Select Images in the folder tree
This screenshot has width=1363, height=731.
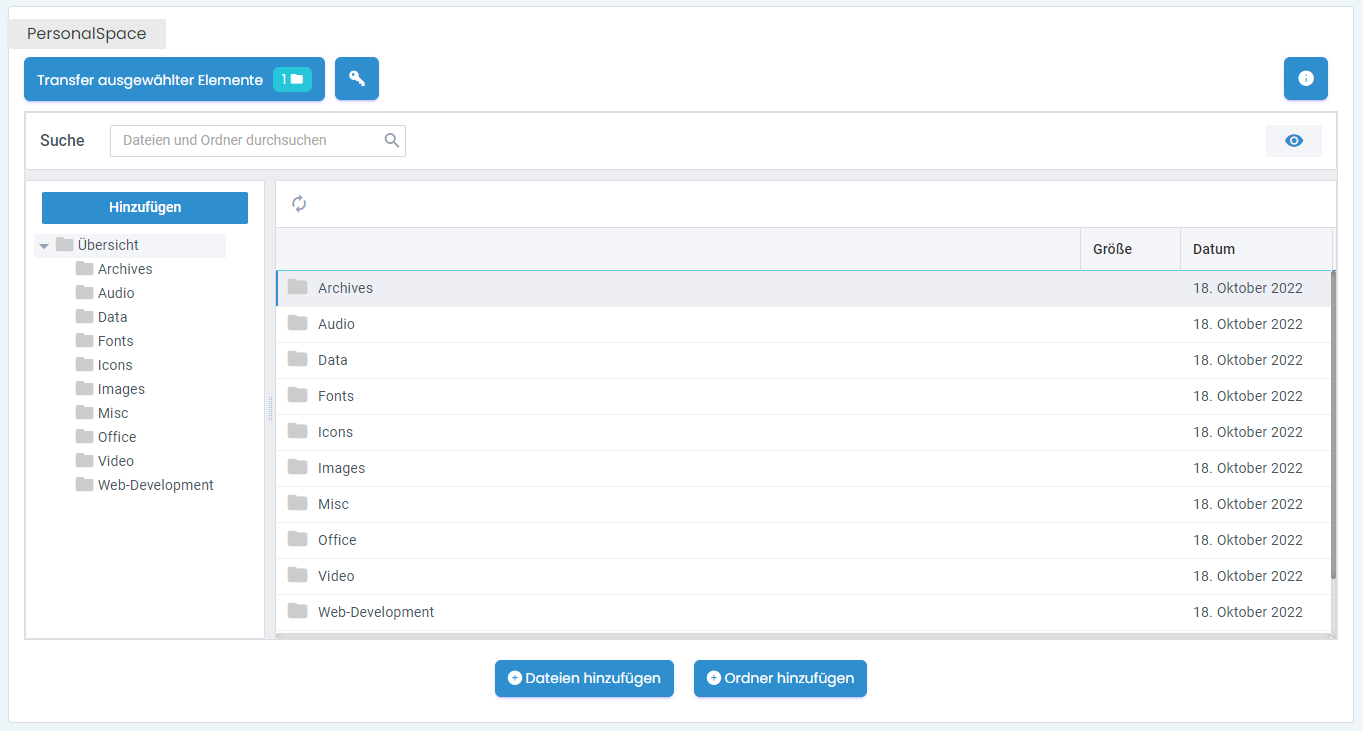[x=121, y=389]
